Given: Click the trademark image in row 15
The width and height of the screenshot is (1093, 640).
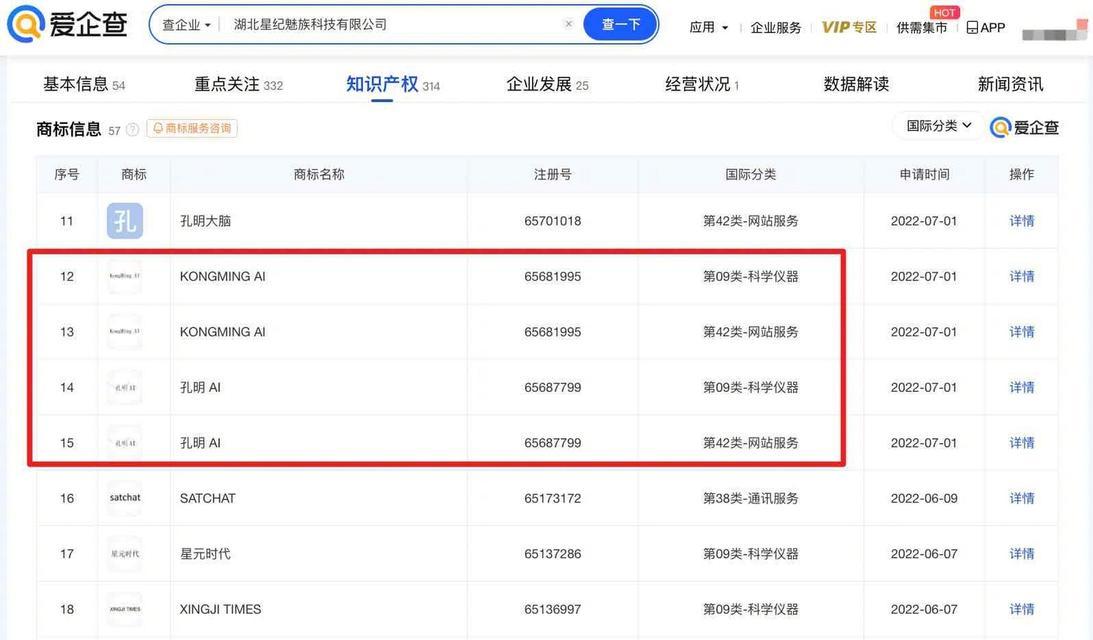Looking at the screenshot, I should 125,443.
